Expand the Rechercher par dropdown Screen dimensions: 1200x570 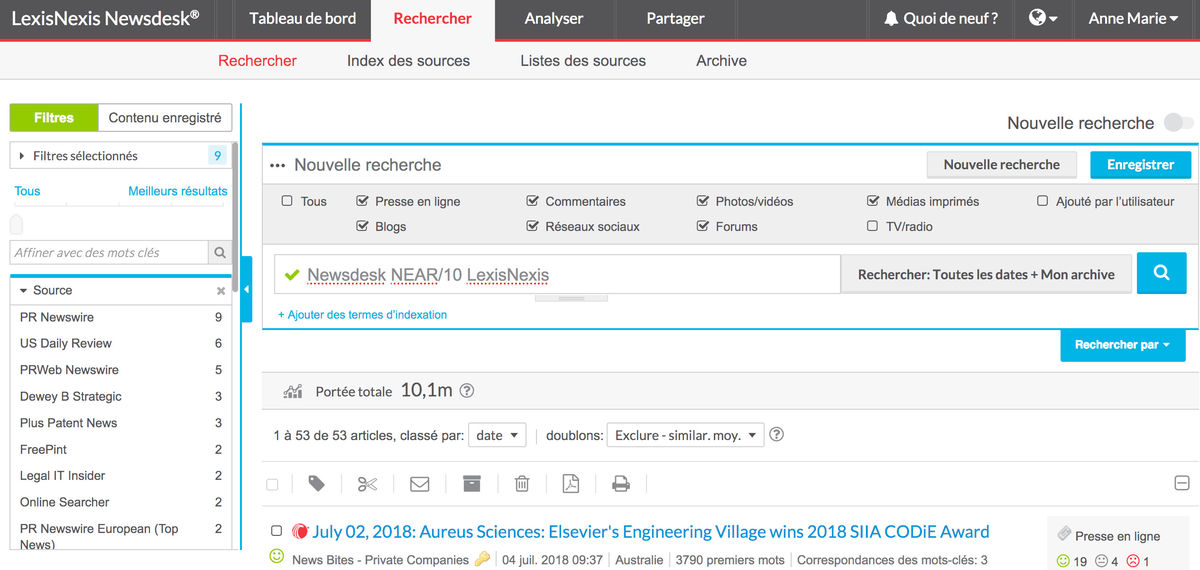1122,345
